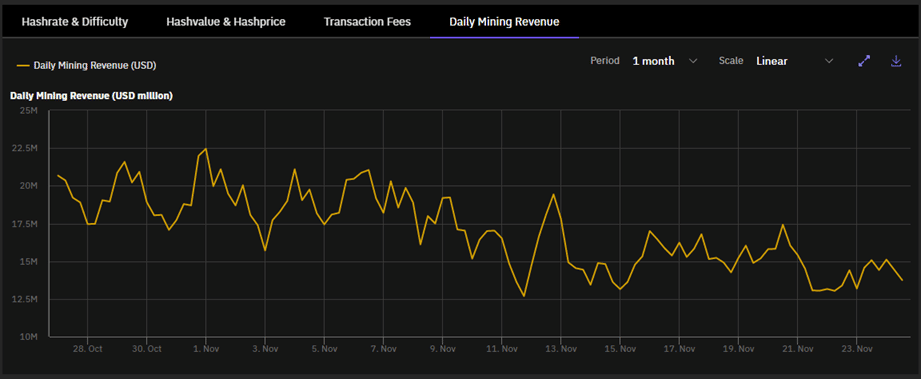Click the chart title Daily Mining Revenue (USD million)
Image resolution: width=921 pixels, height=379 pixels.
click(x=91, y=96)
